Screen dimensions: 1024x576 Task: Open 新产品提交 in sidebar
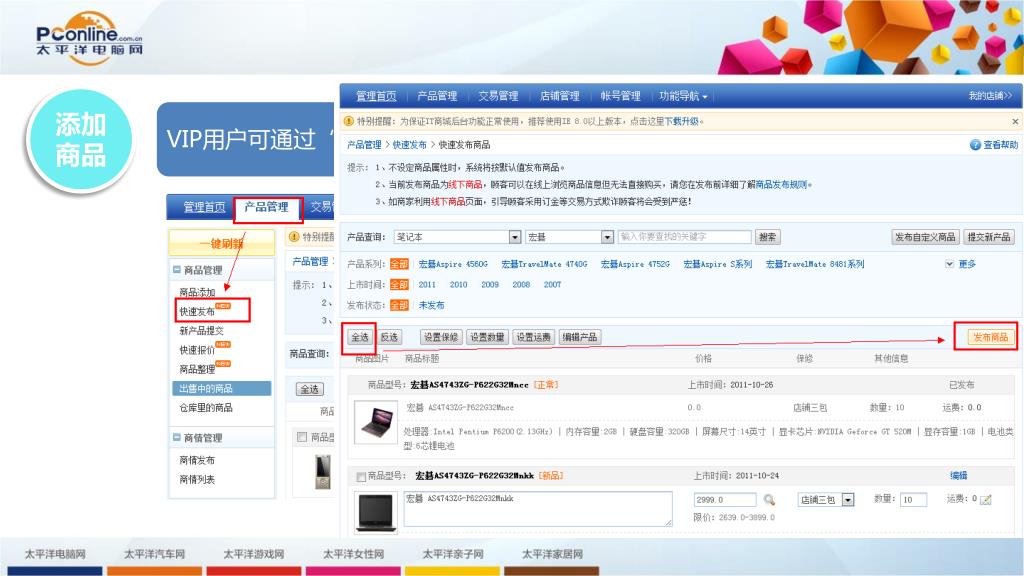(201, 330)
